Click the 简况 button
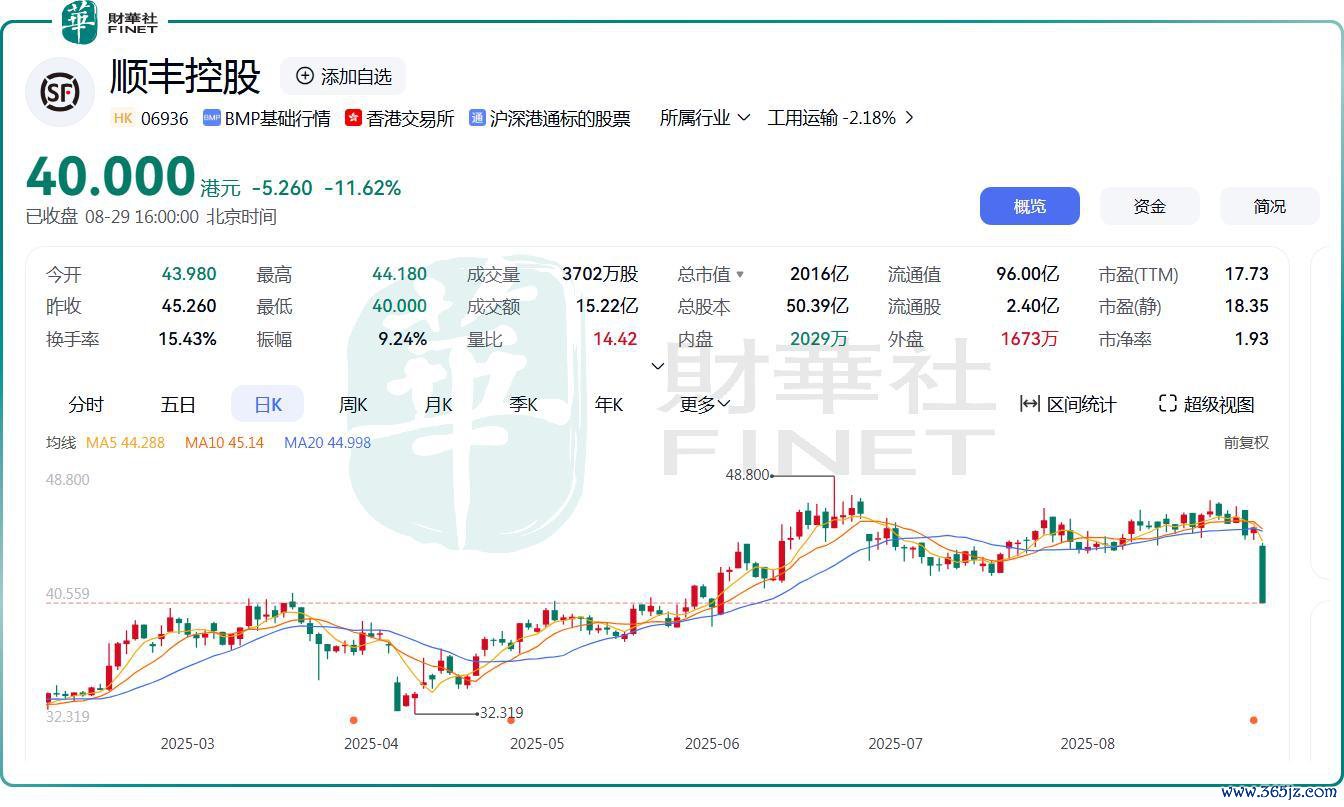This screenshot has height=807, width=1344. point(1270,206)
